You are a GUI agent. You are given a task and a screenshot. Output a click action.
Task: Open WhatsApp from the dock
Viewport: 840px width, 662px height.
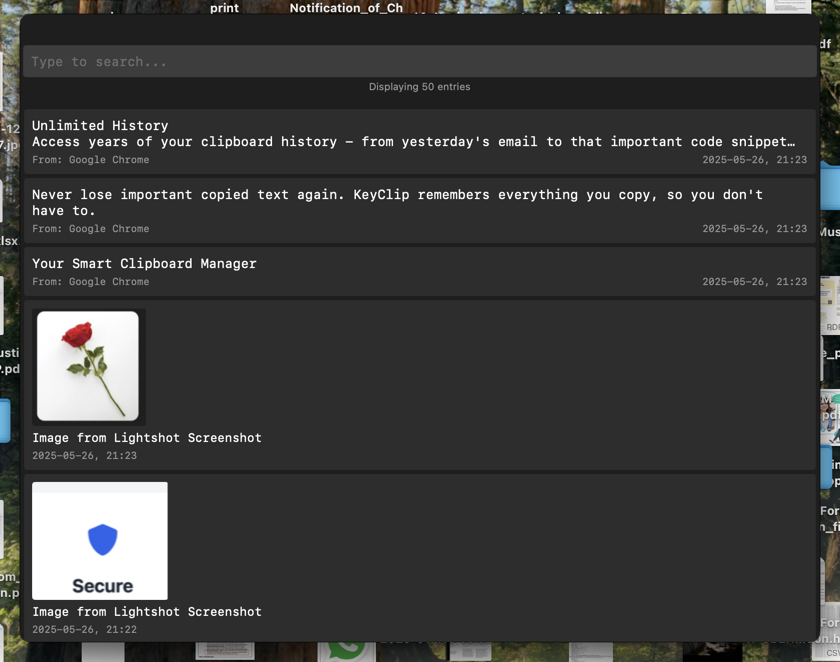[345, 648]
